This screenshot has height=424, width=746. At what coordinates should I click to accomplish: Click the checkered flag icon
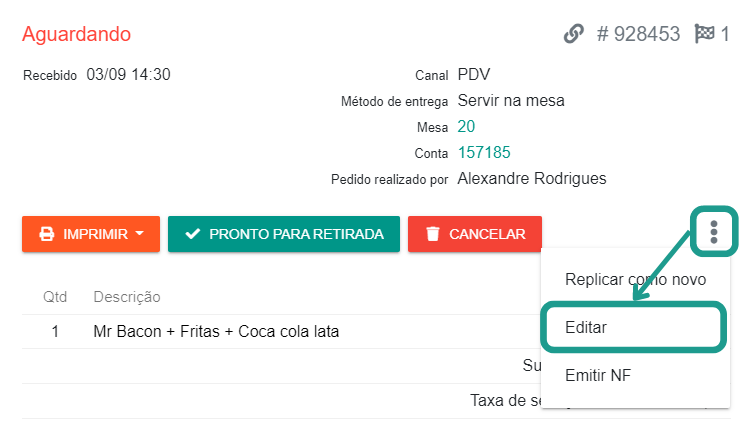tap(704, 34)
